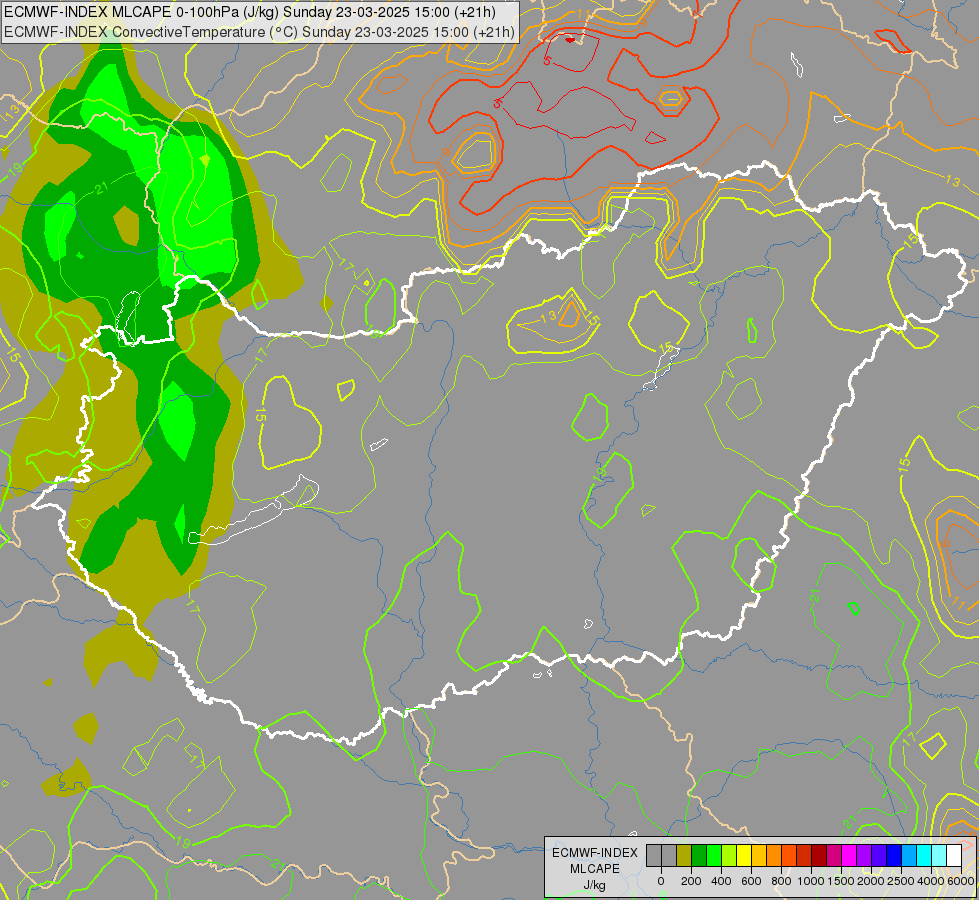Click the legend value label 400
The height and width of the screenshot is (900, 979).
point(721,881)
